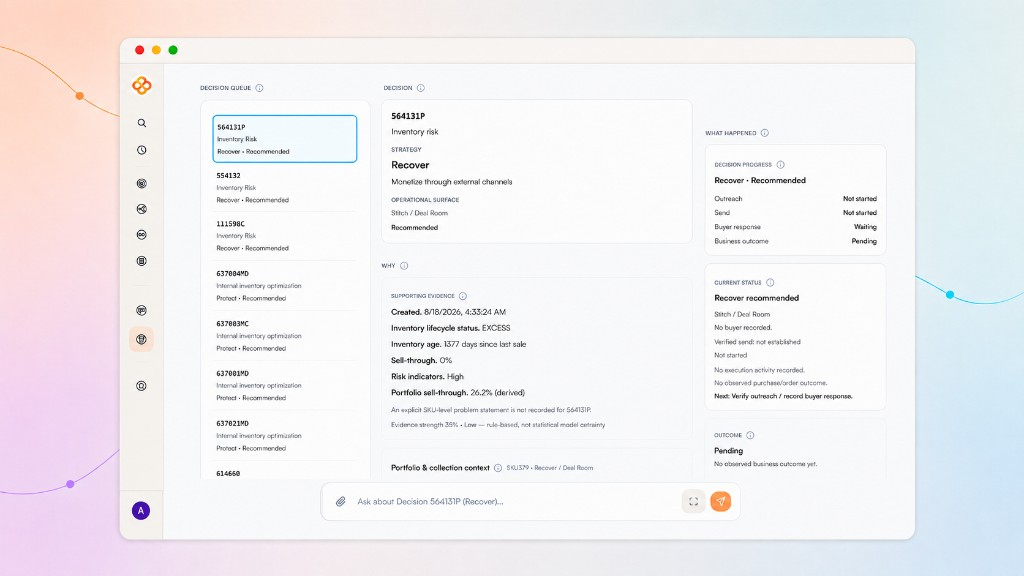Click the Recover strategy heading
The height and width of the screenshot is (576, 1024).
[x=410, y=165]
